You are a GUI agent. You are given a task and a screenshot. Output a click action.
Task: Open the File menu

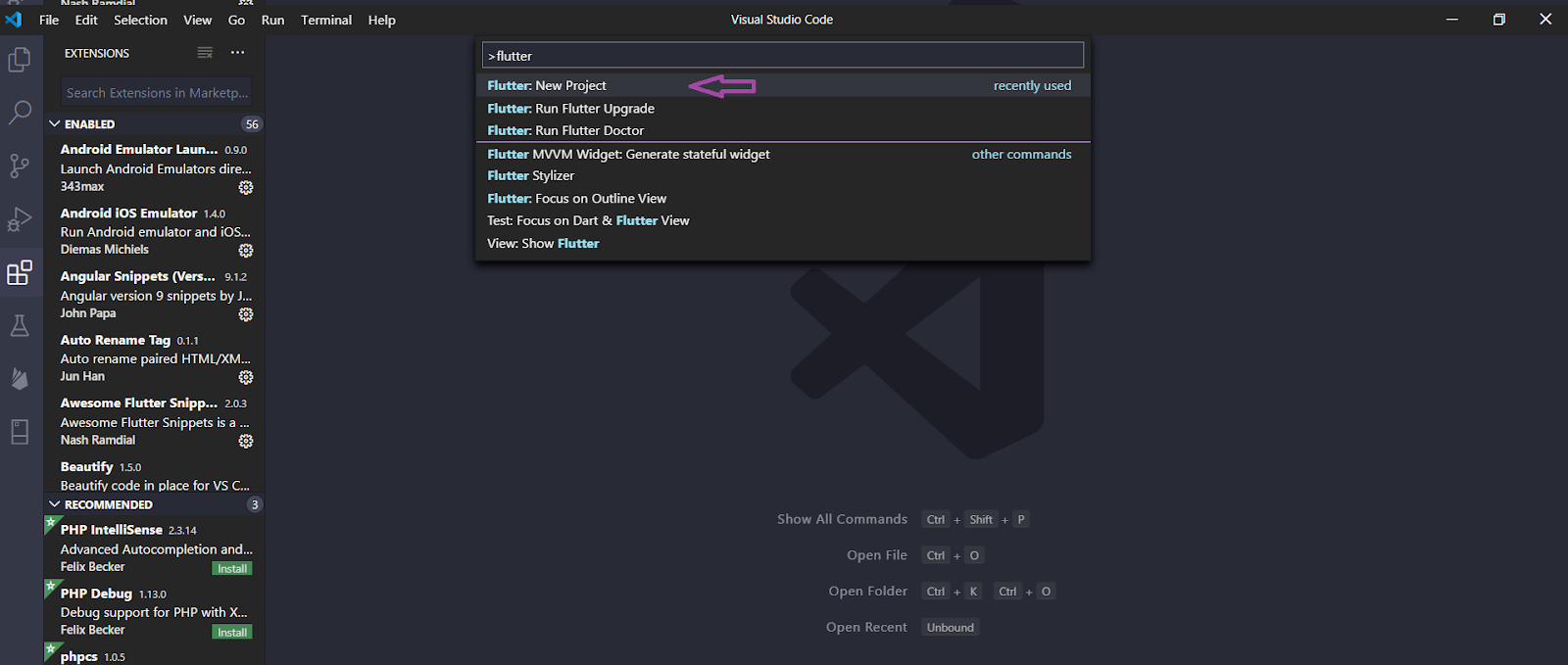(49, 20)
